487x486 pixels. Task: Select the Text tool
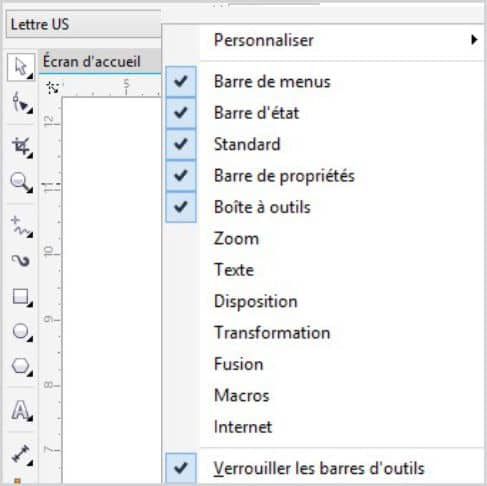pos(21,411)
